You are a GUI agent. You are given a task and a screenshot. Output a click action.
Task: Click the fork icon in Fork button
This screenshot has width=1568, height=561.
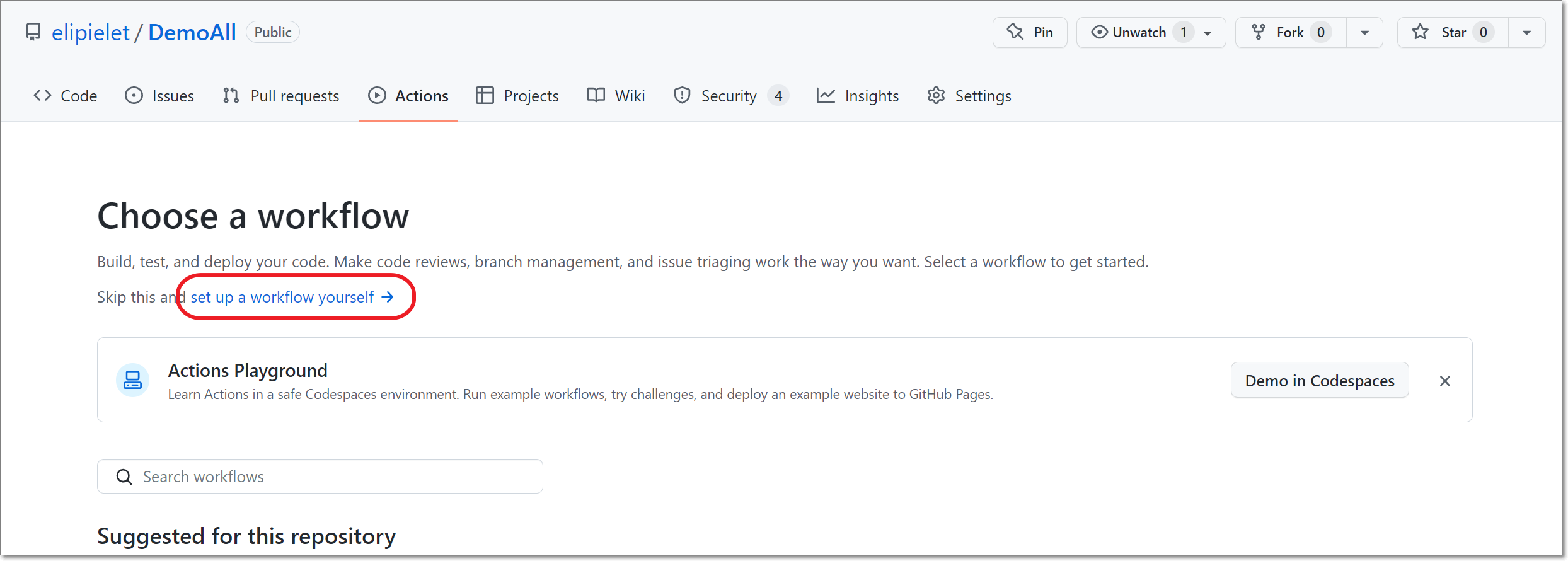[x=1259, y=32]
